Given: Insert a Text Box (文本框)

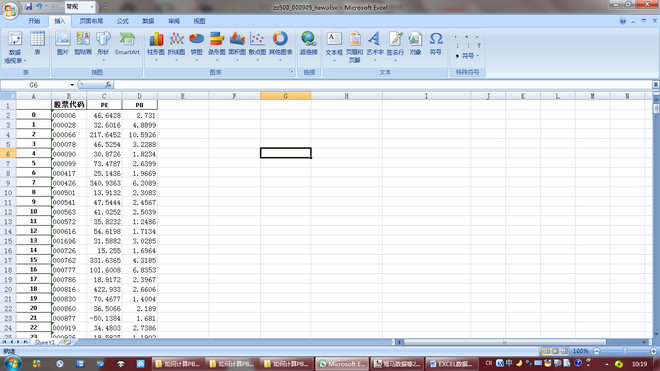Looking at the screenshot, I should click(334, 45).
